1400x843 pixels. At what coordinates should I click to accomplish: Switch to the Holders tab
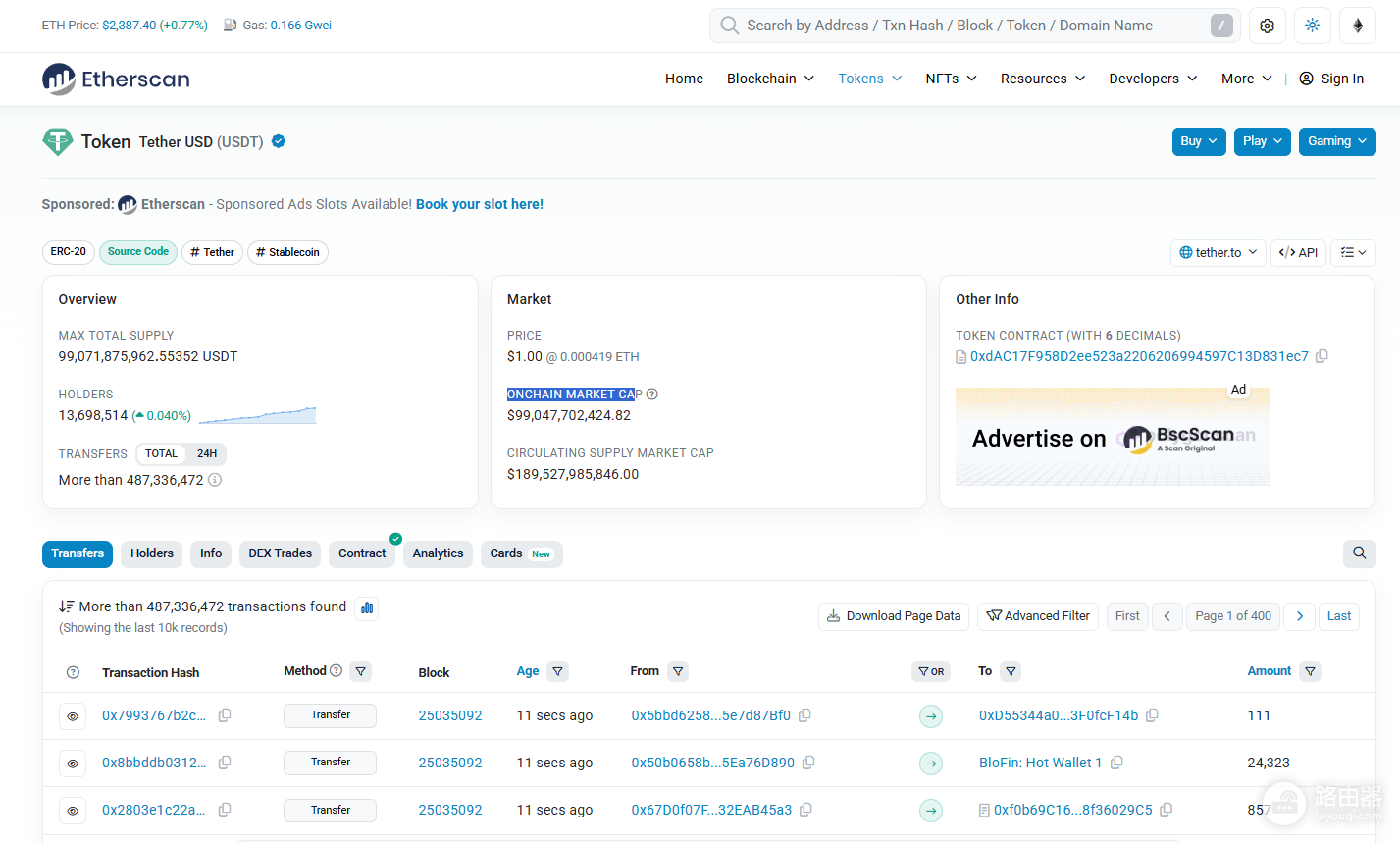coord(152,553)
